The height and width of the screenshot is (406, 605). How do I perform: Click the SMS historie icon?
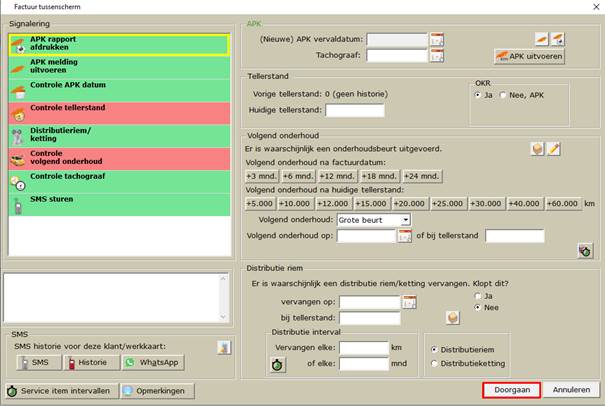click(224, 347)
